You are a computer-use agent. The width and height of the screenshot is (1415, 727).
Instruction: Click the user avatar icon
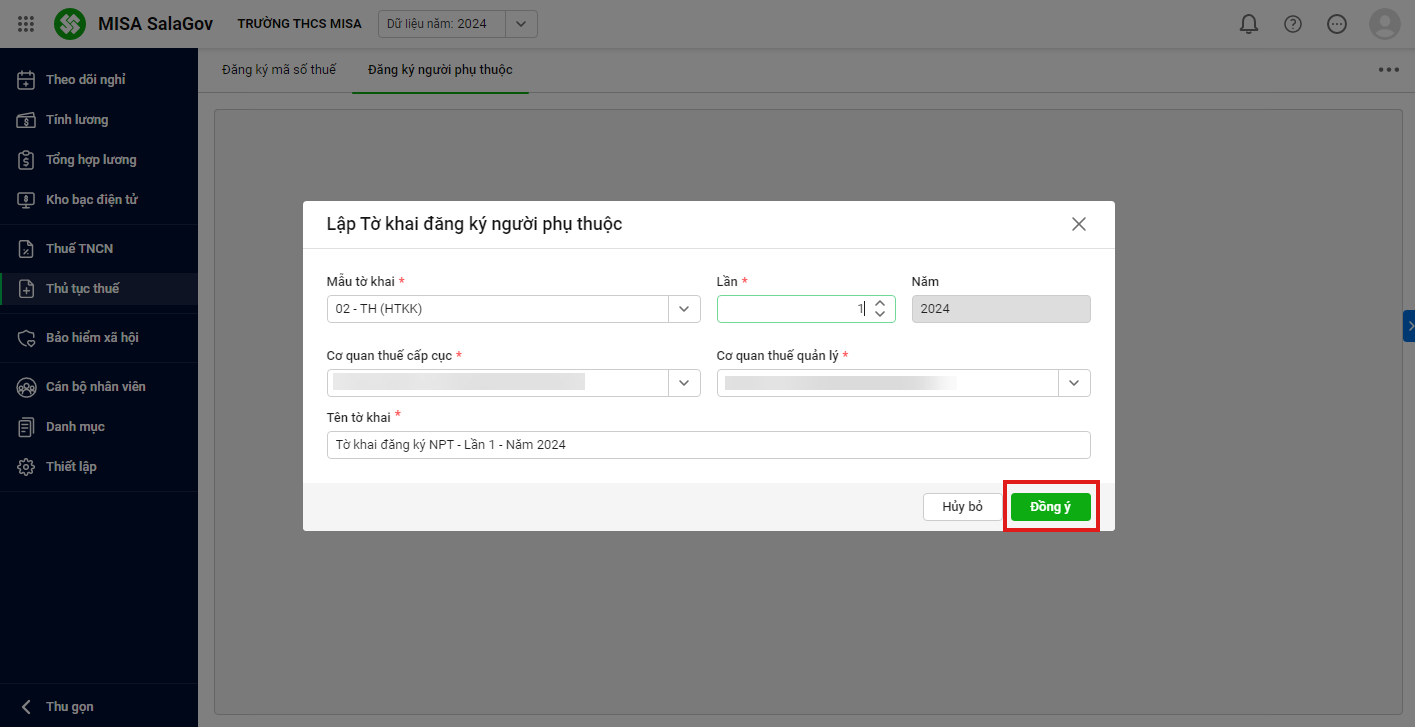click(x=1385, y=24)
